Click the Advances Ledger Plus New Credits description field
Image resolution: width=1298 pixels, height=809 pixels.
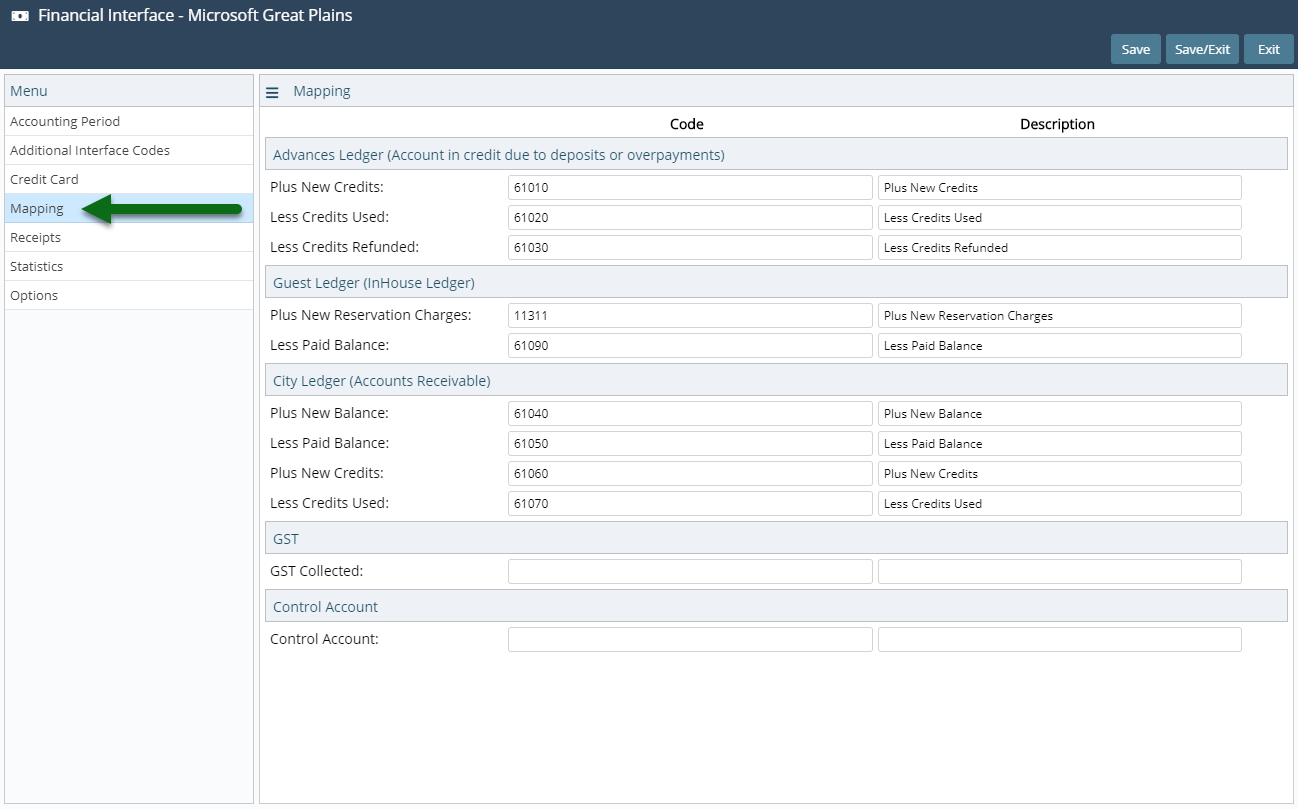(x=1060, y=187)
